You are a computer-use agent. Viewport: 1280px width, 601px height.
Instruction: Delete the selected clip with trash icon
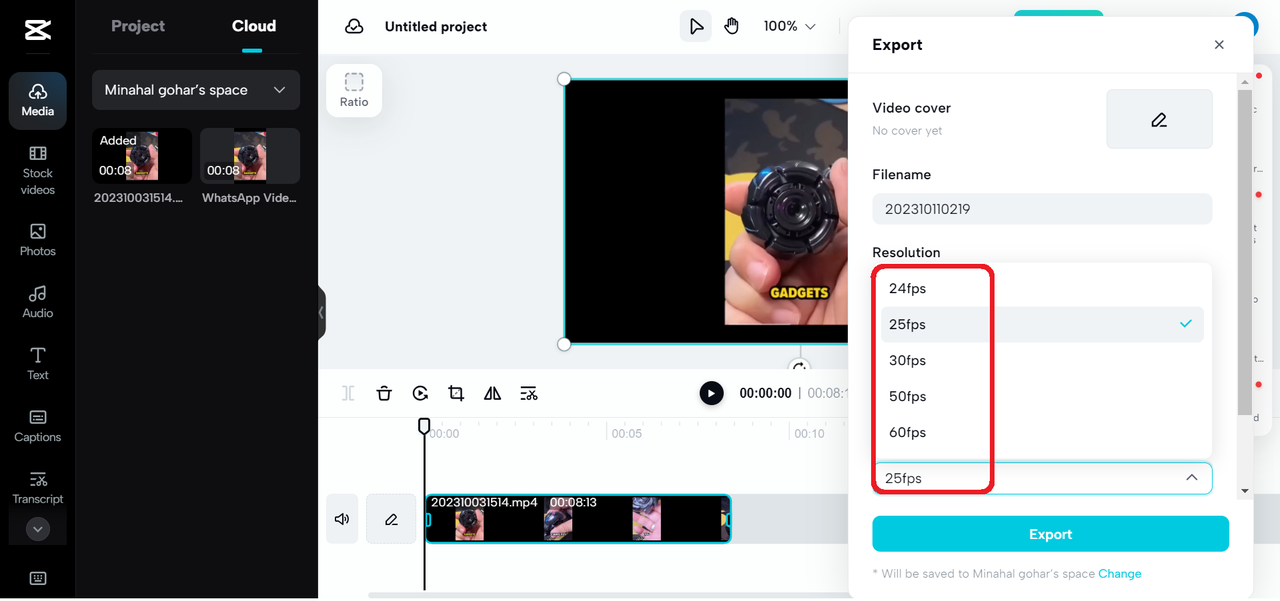(384, 393)
